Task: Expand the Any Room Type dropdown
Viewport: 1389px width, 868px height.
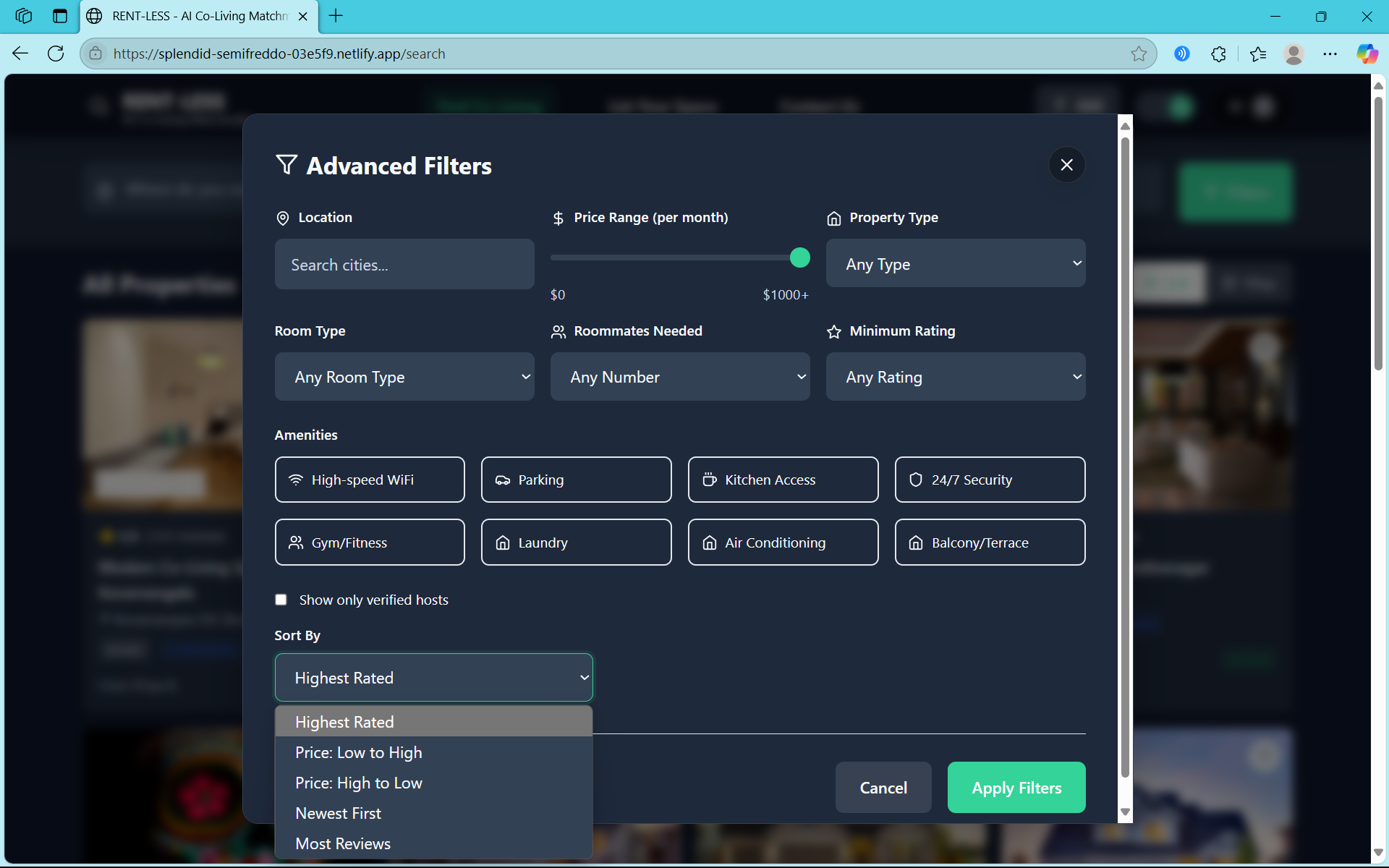Action: (x=404, y=377)
